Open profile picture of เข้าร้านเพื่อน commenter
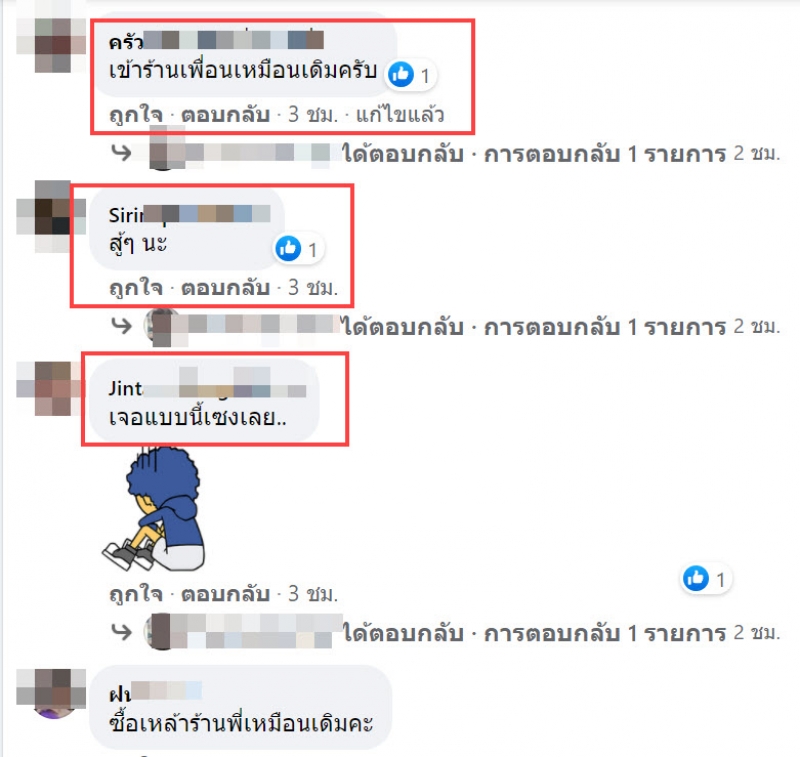 (52, 45)
